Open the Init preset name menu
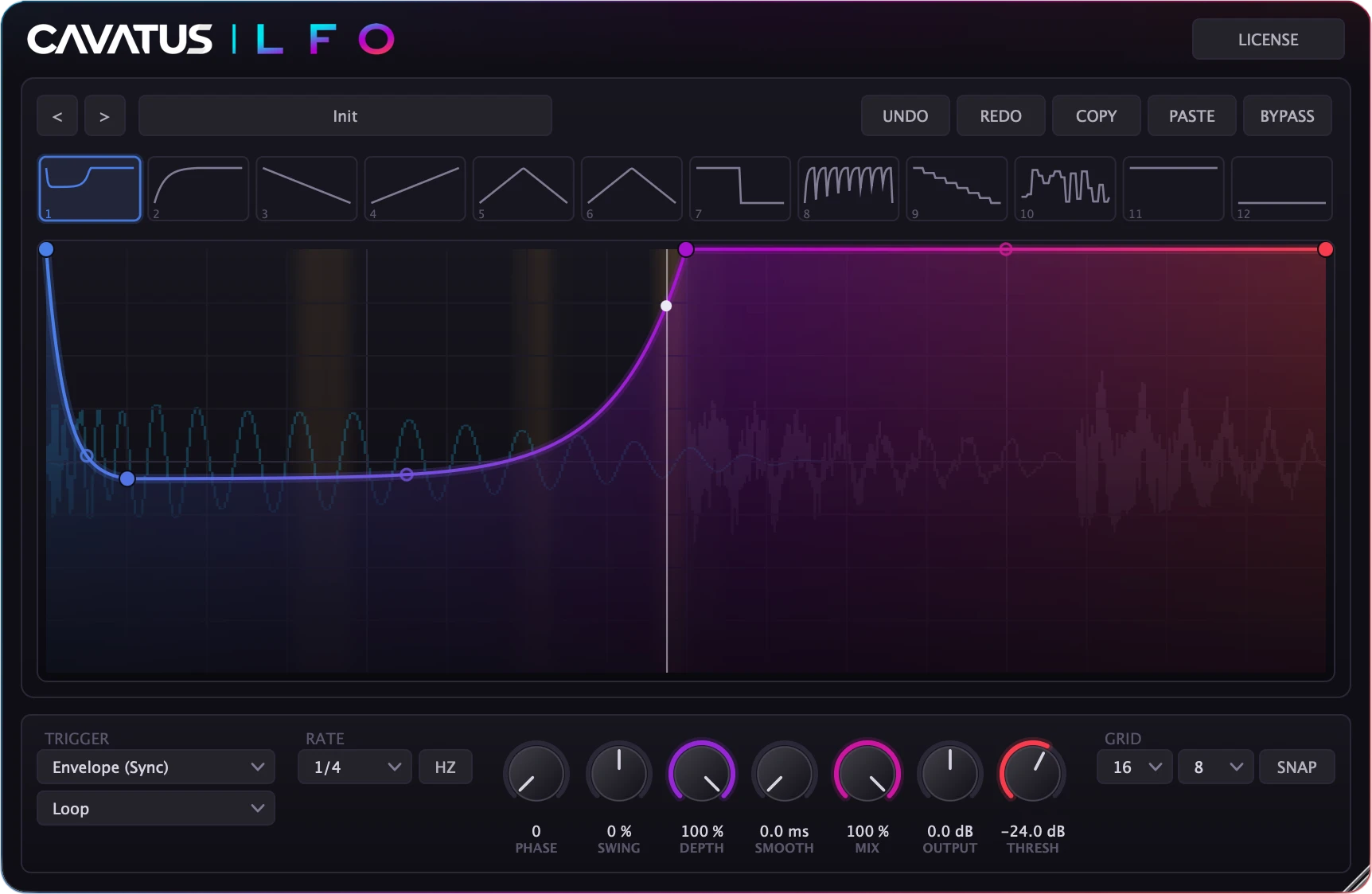Viewport: 1372px width, 894px height. pyautogui.click(x=345, y=116)
